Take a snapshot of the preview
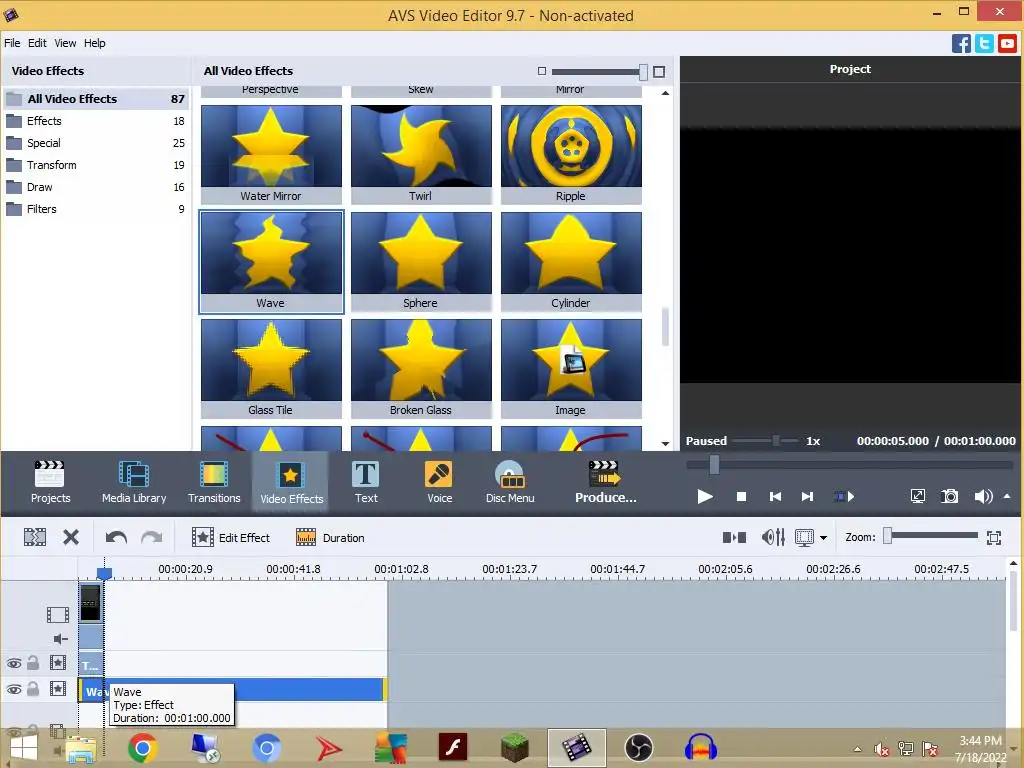This screenshot has width=1024, height=768. click(x=950, y=496)
